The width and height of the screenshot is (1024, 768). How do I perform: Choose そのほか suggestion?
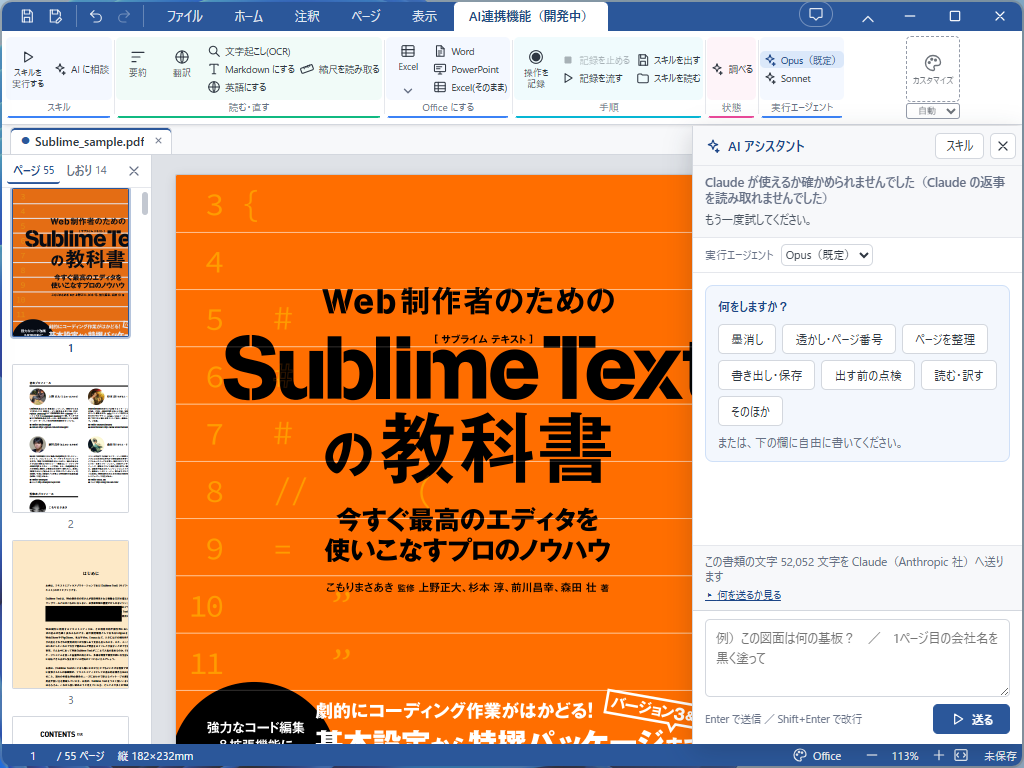[x=750, y=411]
